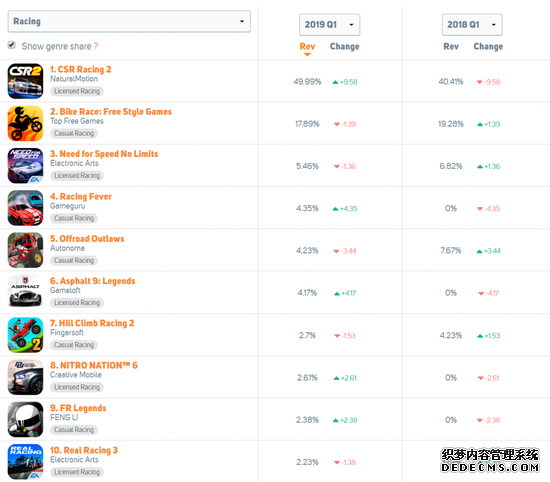Sort by 2019 Q1 Rev column
550x482 pixels.
click(307, 46)
